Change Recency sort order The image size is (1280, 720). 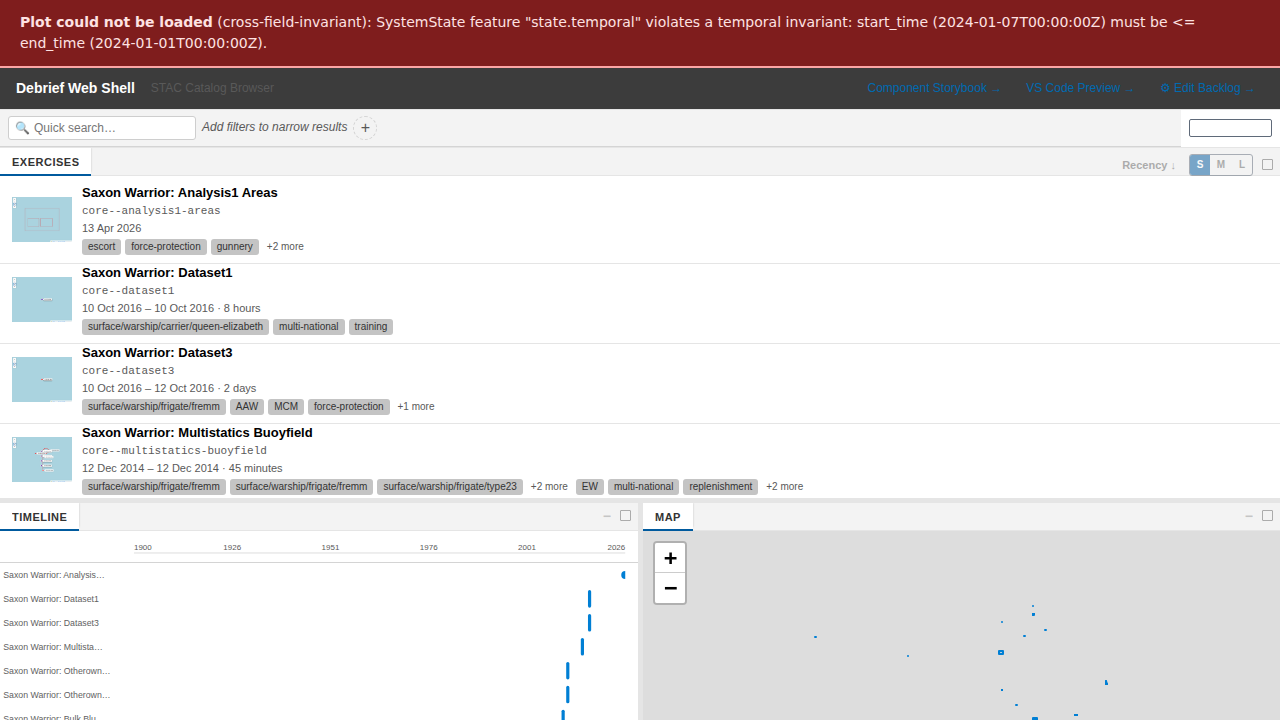[x=1149, y=165]
